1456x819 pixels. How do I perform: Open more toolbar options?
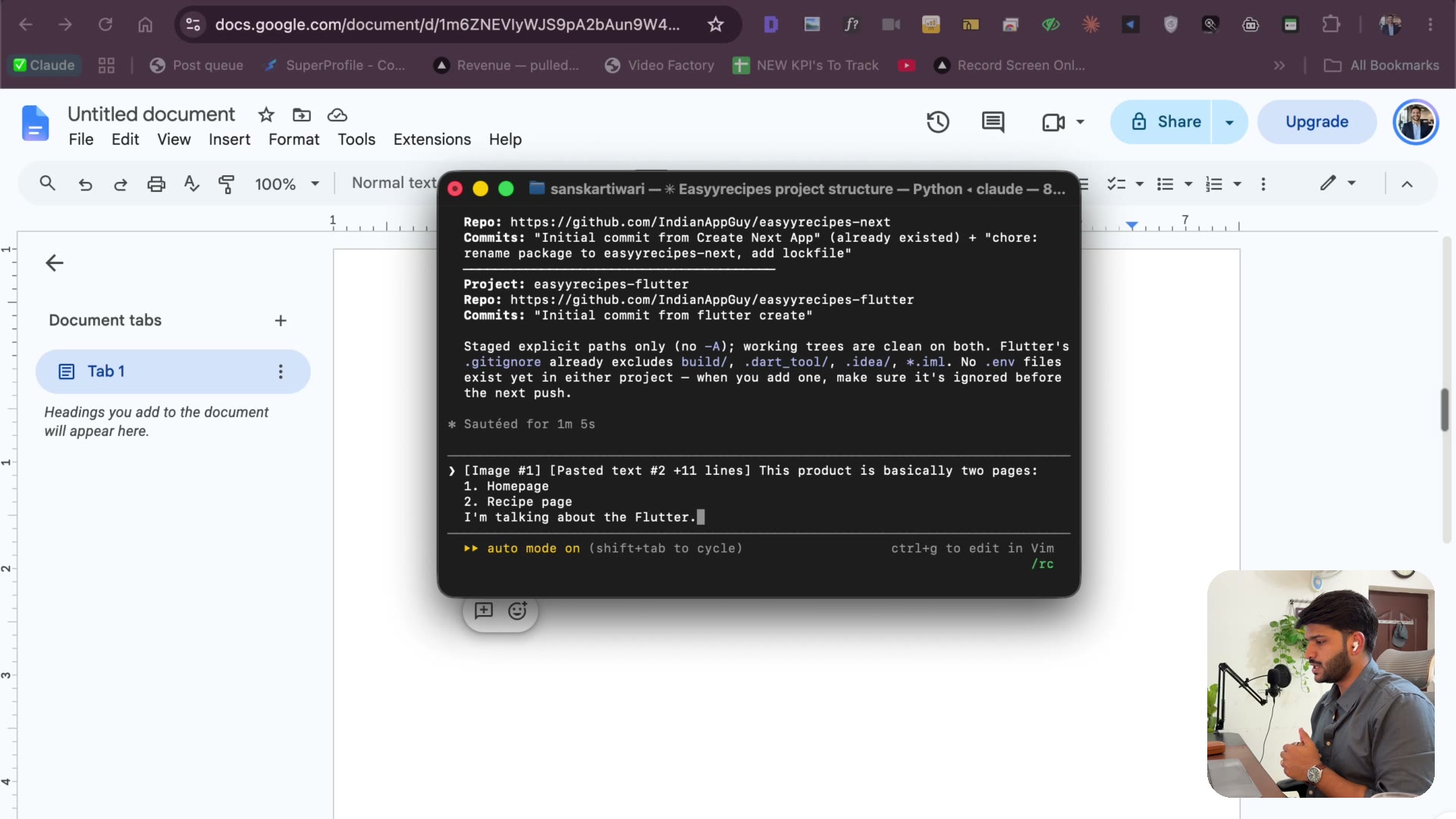pyautogui.click(x=1263, y=184)
